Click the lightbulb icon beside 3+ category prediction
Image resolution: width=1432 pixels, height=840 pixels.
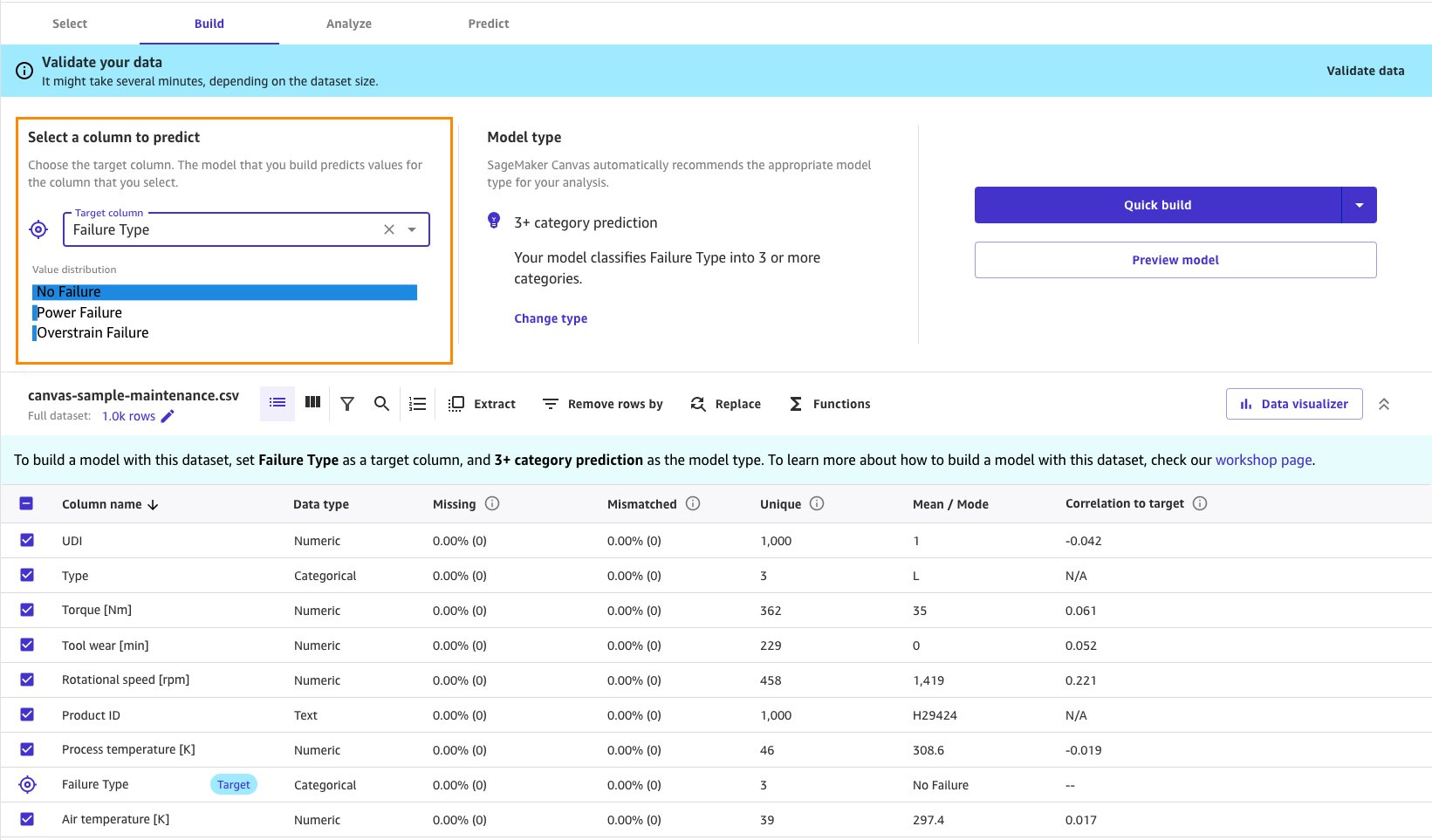[x=494, y=221]
